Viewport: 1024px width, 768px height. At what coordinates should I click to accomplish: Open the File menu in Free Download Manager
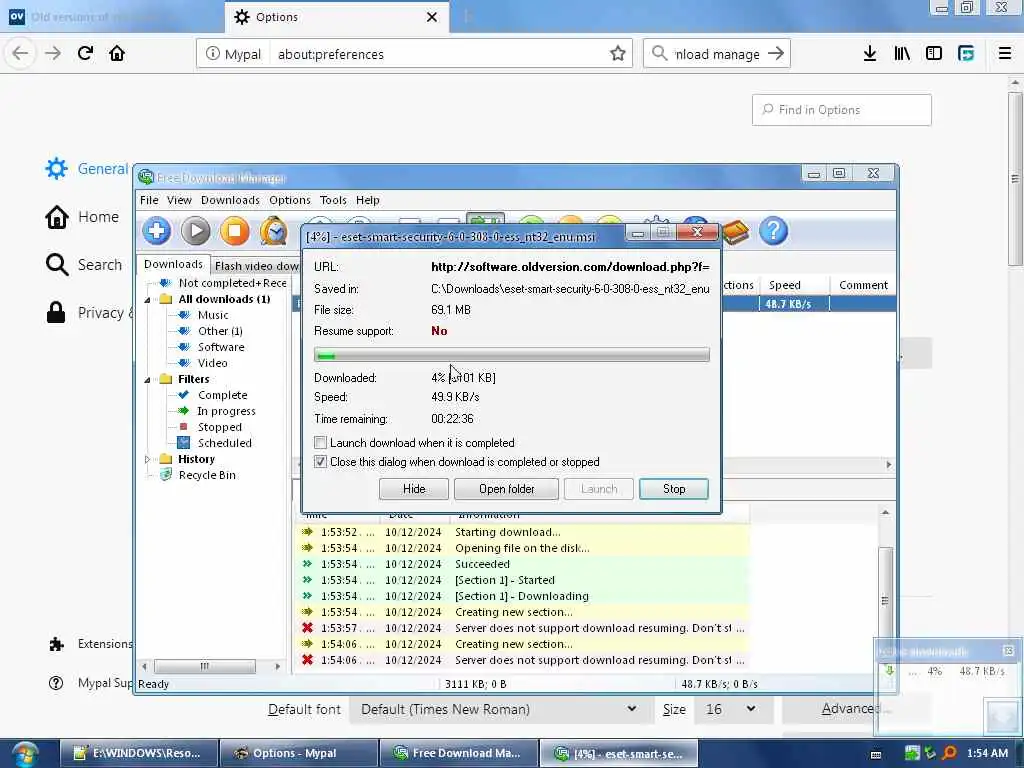tap(149, 200)
